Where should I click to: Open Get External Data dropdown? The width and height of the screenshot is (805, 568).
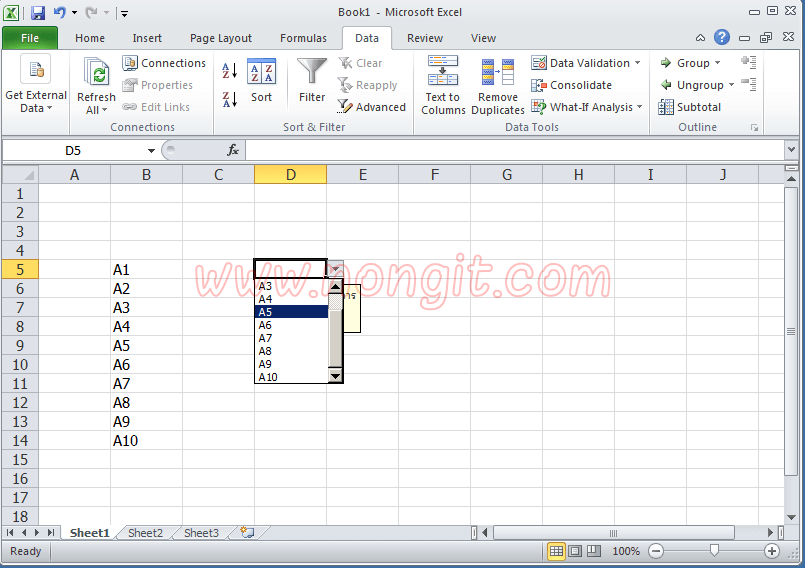pos(36,108)
